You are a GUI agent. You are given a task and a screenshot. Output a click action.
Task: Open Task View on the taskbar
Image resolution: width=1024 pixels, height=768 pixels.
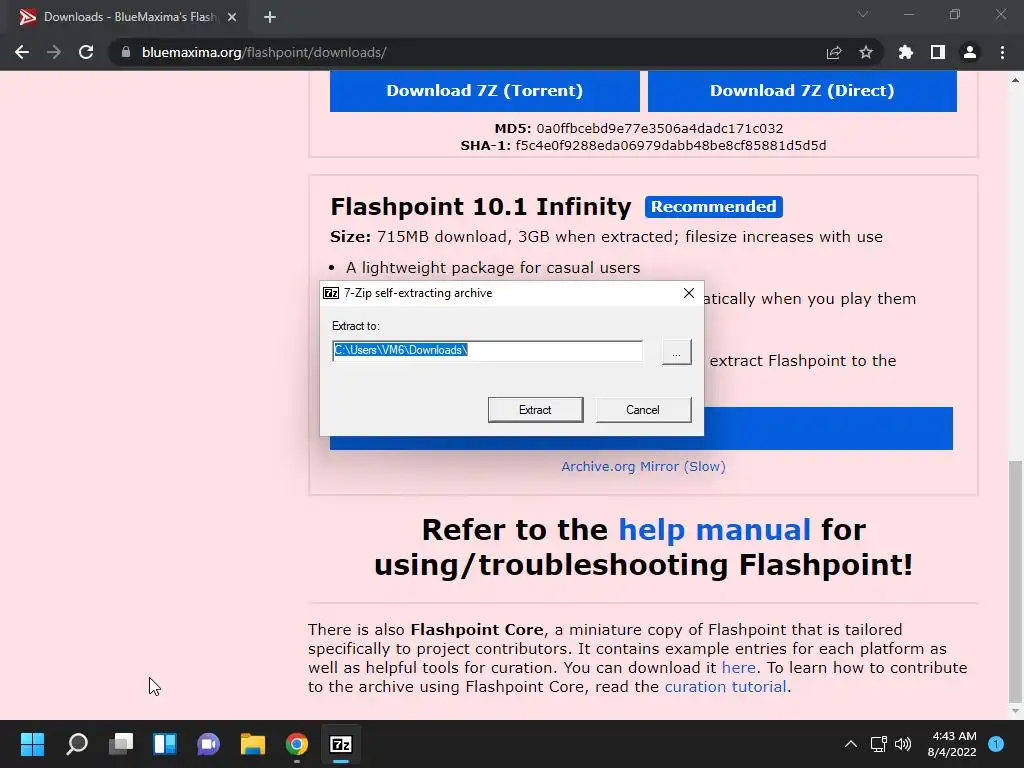click(121, 744)
